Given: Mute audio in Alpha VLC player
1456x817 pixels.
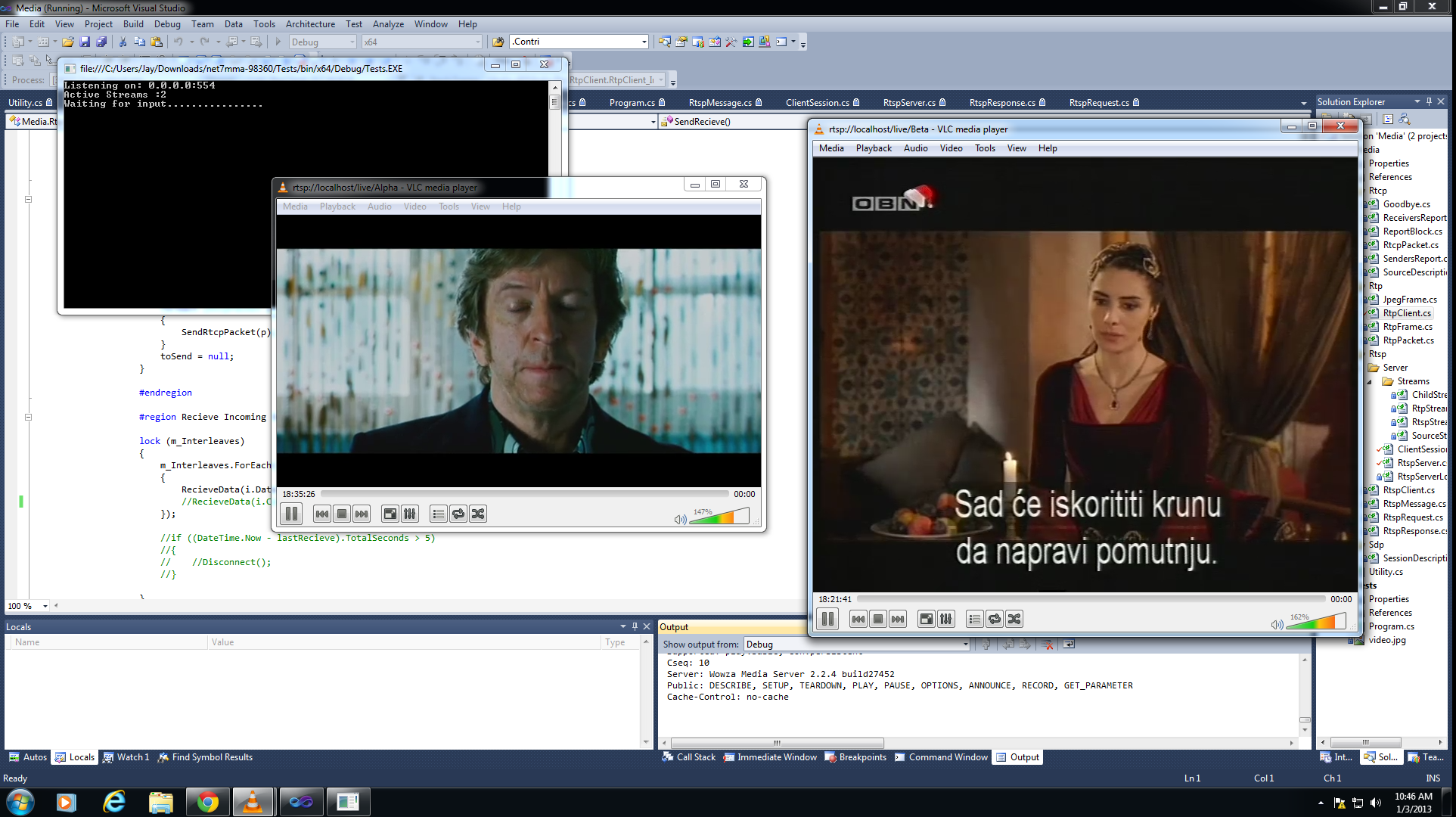Looking at the screenshot, I should click(680, 519).
